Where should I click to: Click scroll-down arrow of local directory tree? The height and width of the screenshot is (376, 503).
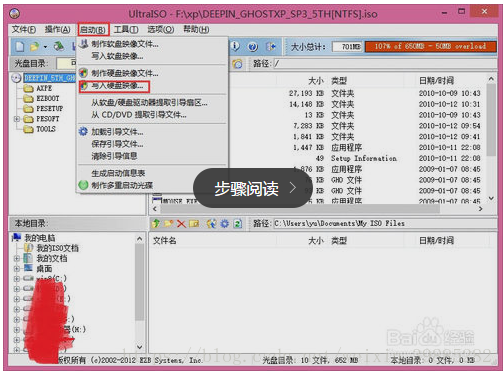[x=140, y=347]
